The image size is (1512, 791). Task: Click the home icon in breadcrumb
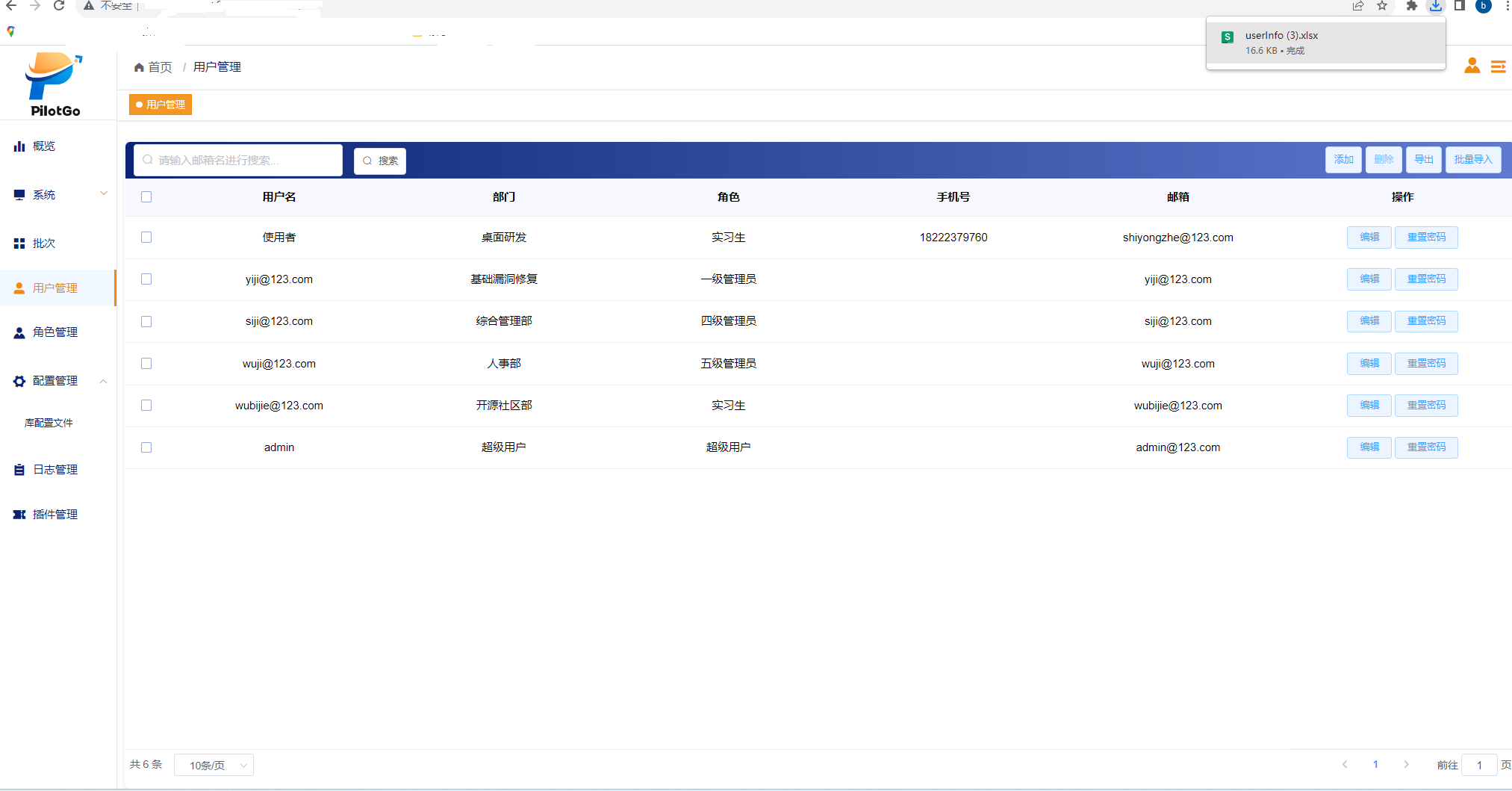pyautogui.click(x=139, y=67)
